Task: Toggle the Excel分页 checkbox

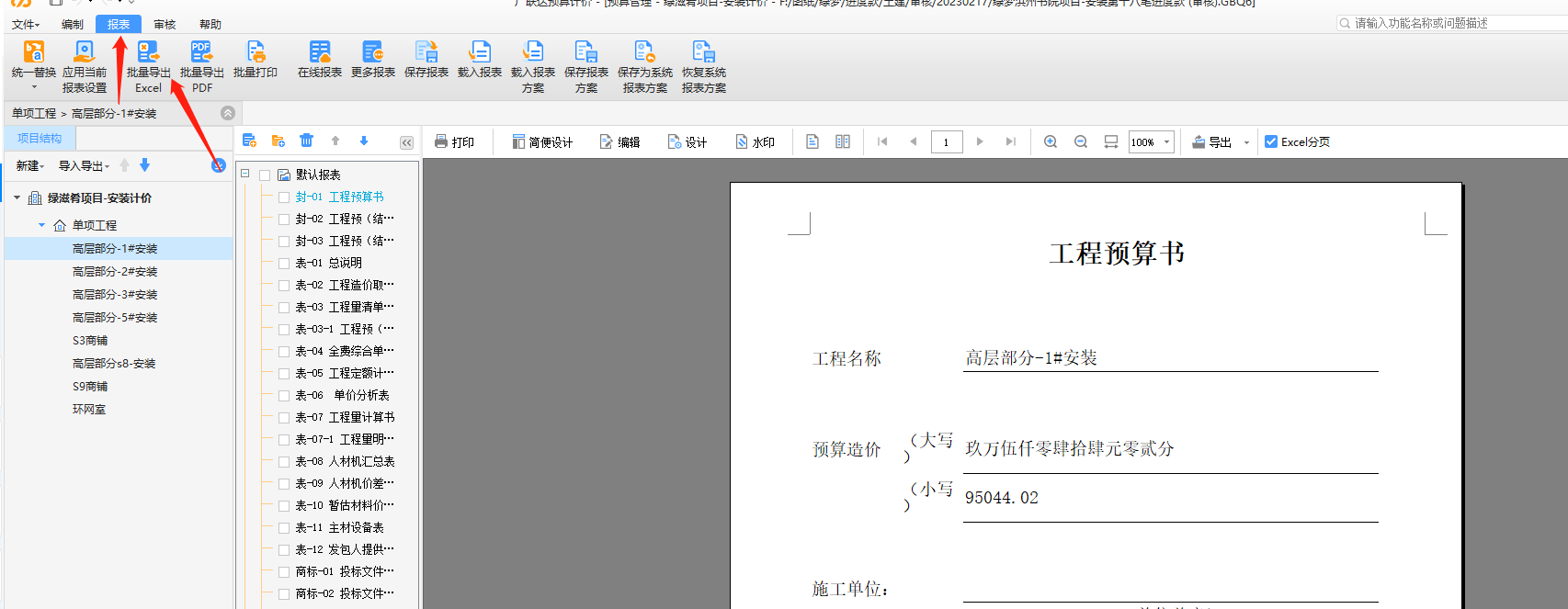Action: (1271, 141)
